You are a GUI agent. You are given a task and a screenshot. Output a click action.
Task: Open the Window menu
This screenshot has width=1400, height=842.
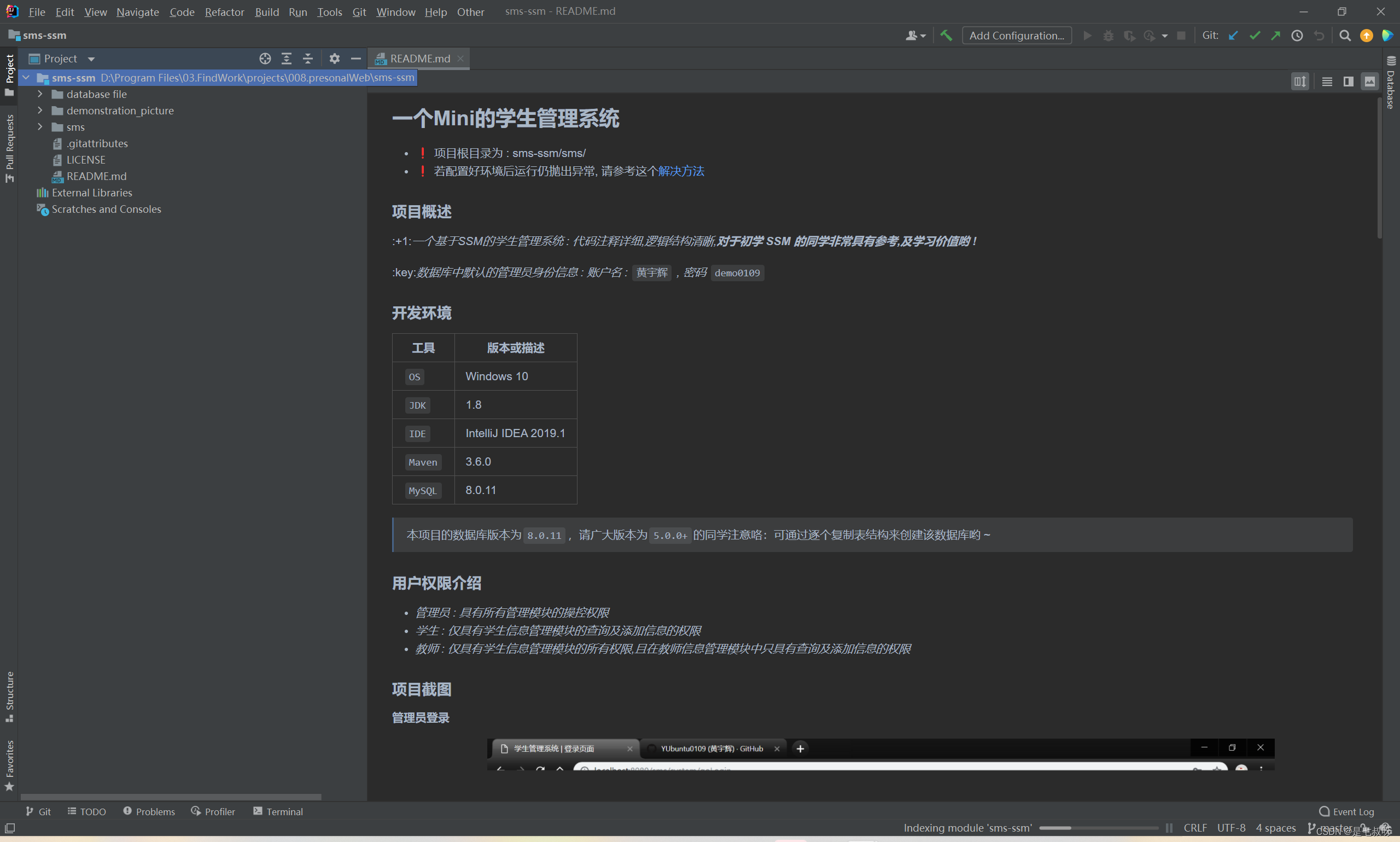(396, 12)
